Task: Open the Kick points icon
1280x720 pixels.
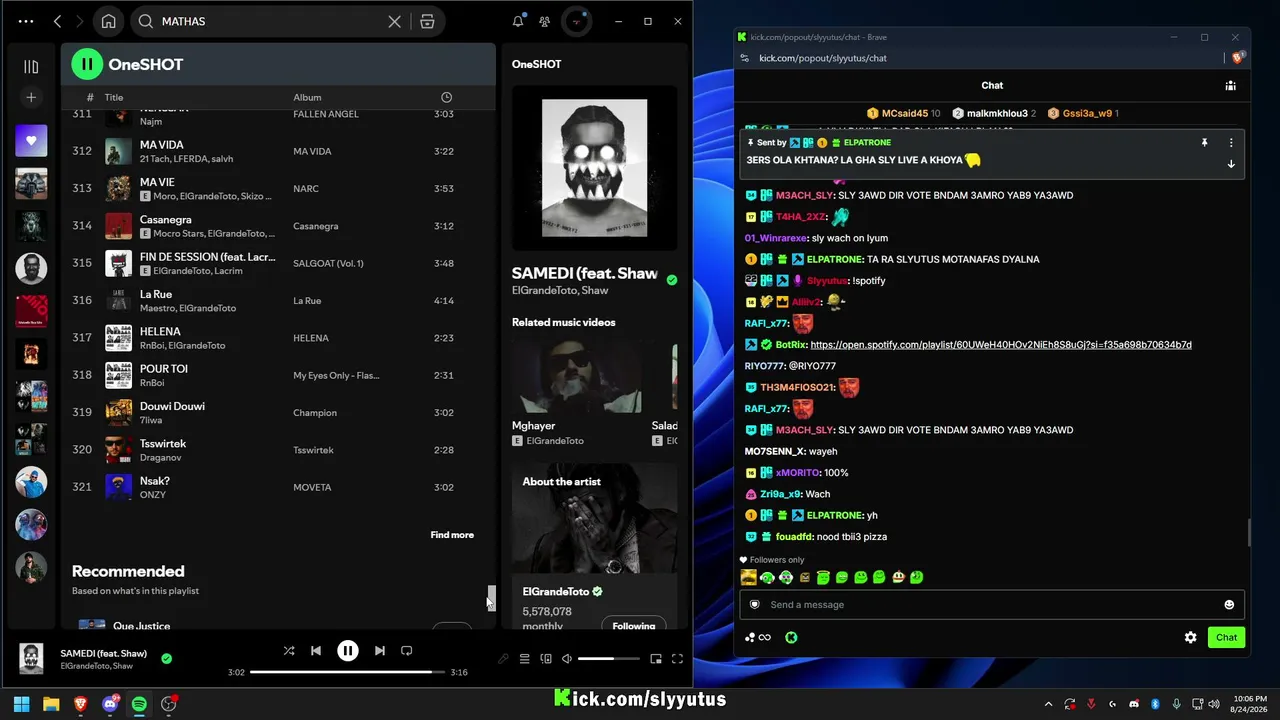Action: (x=757, y=637)
